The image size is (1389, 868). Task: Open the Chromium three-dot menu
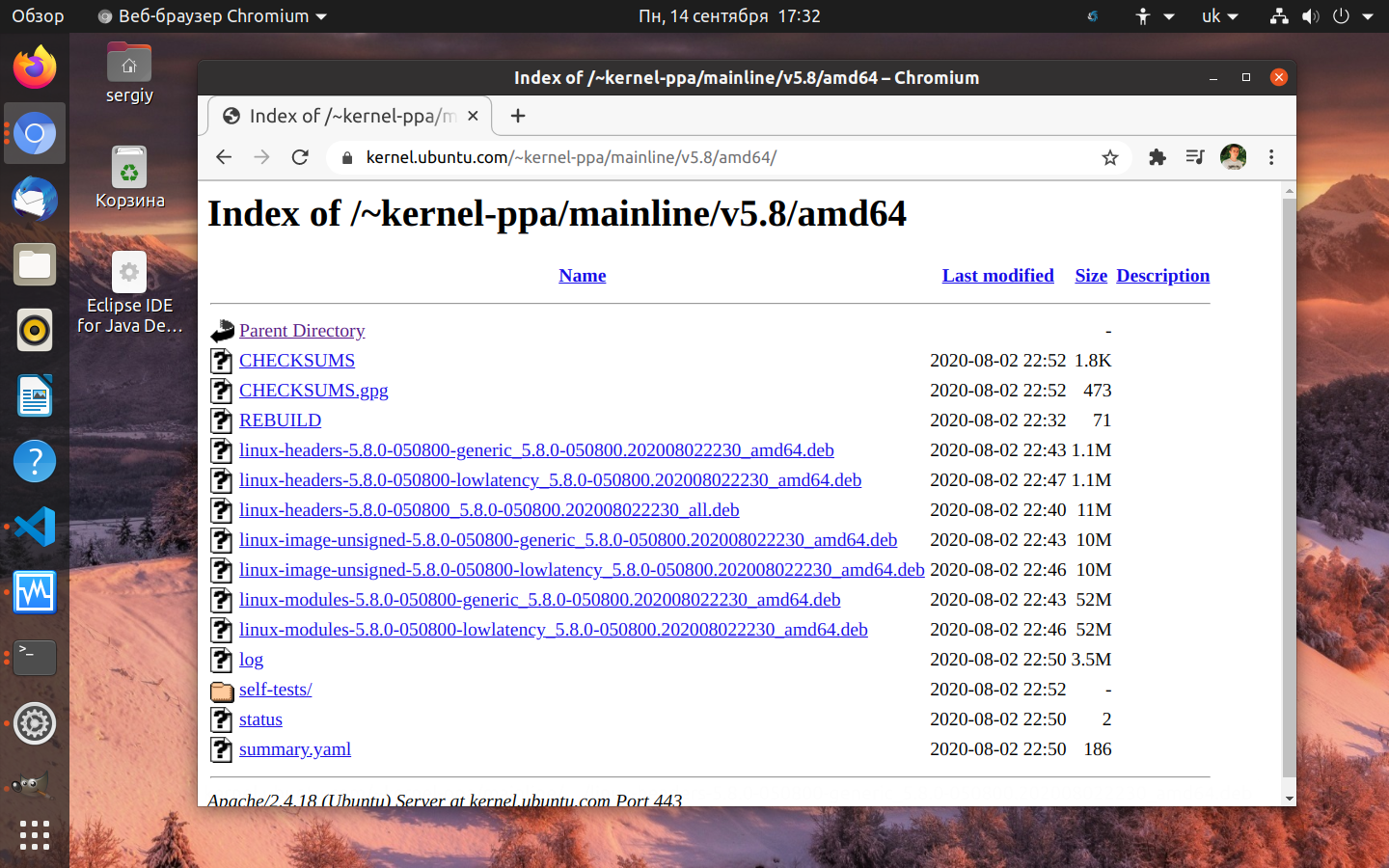point(1271,157)
